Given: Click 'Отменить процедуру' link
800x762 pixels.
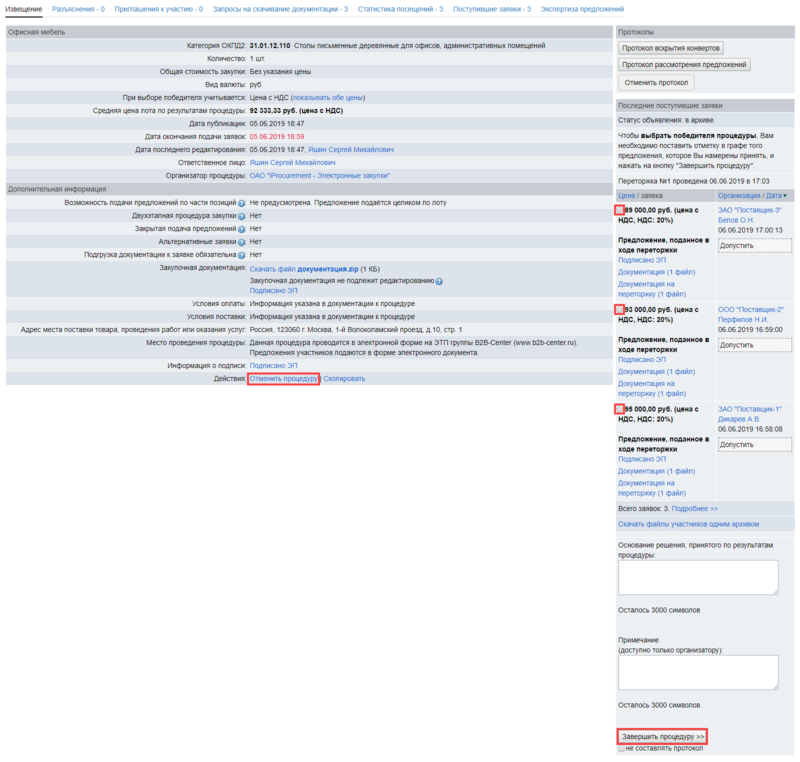Looking at the screenshot, I should [x=284, y=379].
